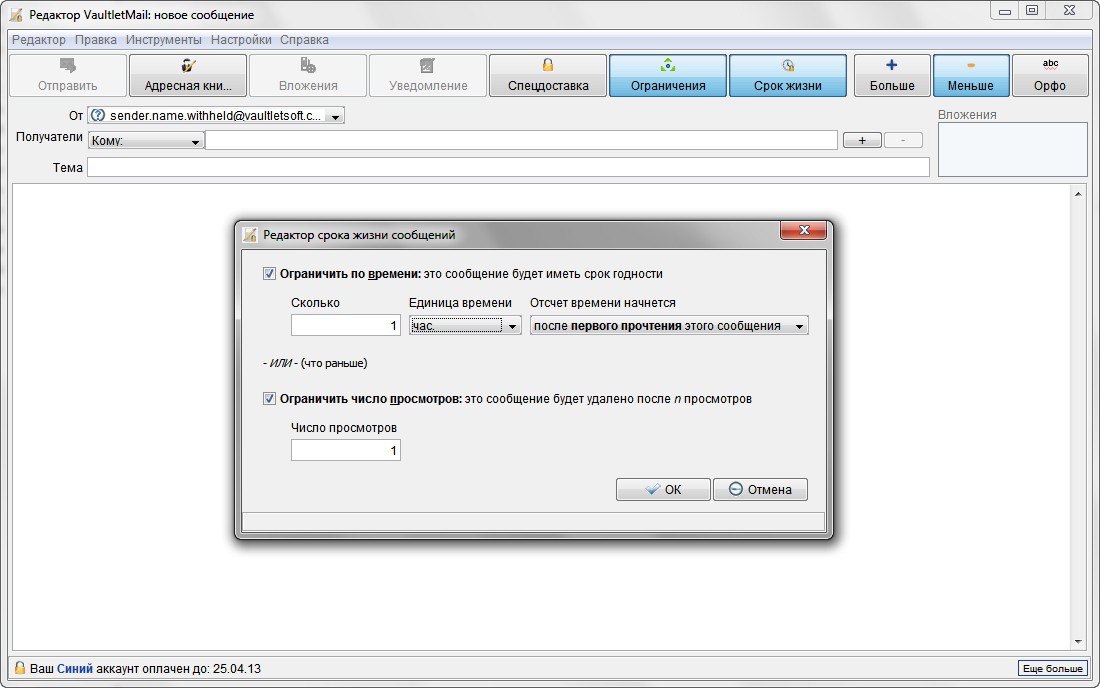1100x688 pixels.
Task: Open the Настройки menu
Action: click(241, 40)
